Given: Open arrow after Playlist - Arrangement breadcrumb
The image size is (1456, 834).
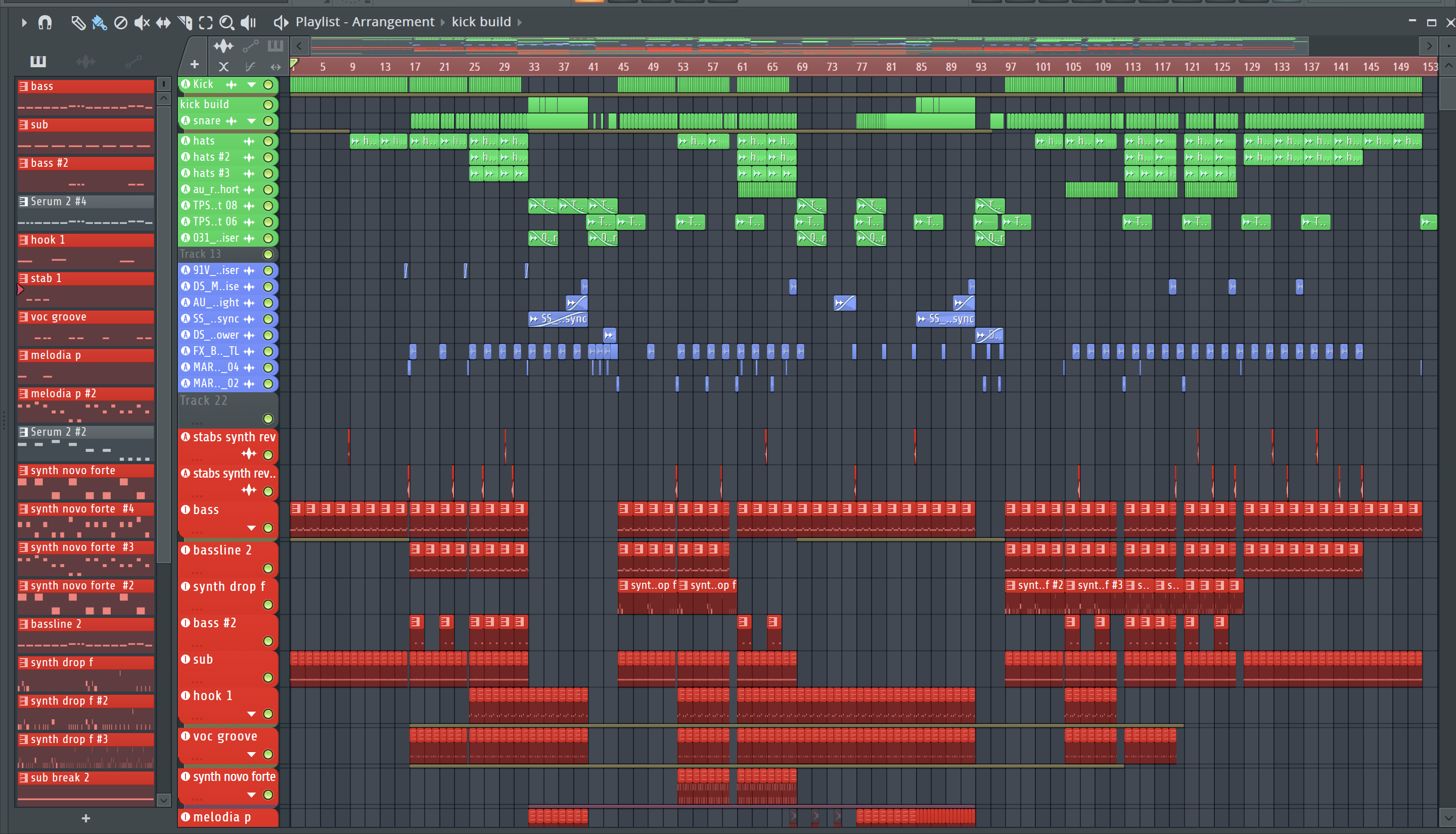Looking at the screenshot, I should (x=443, y=22).
